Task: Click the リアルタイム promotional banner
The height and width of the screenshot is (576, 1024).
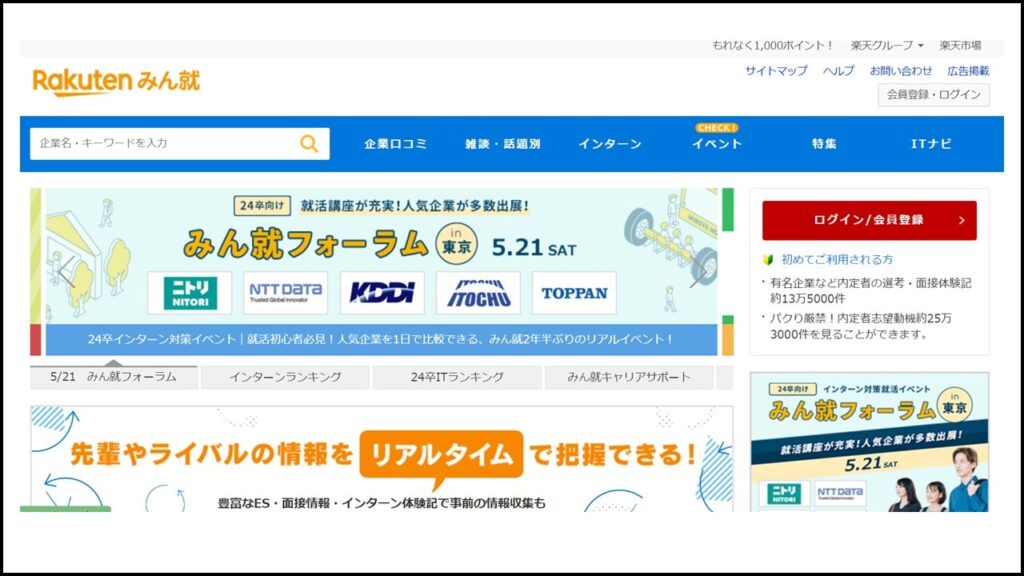Action: (x=381, y=458)
